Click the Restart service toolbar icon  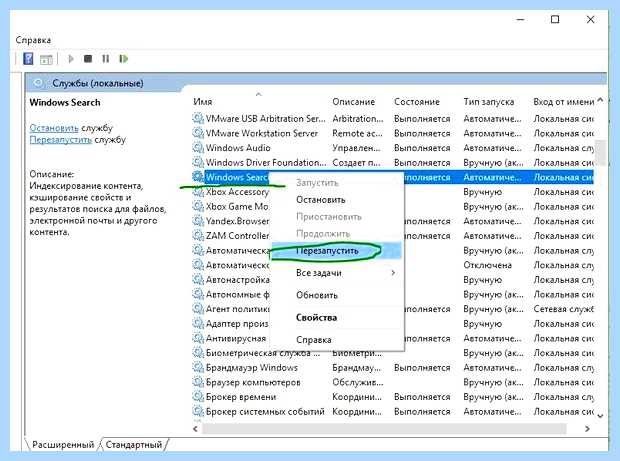[x=123, y=59]
